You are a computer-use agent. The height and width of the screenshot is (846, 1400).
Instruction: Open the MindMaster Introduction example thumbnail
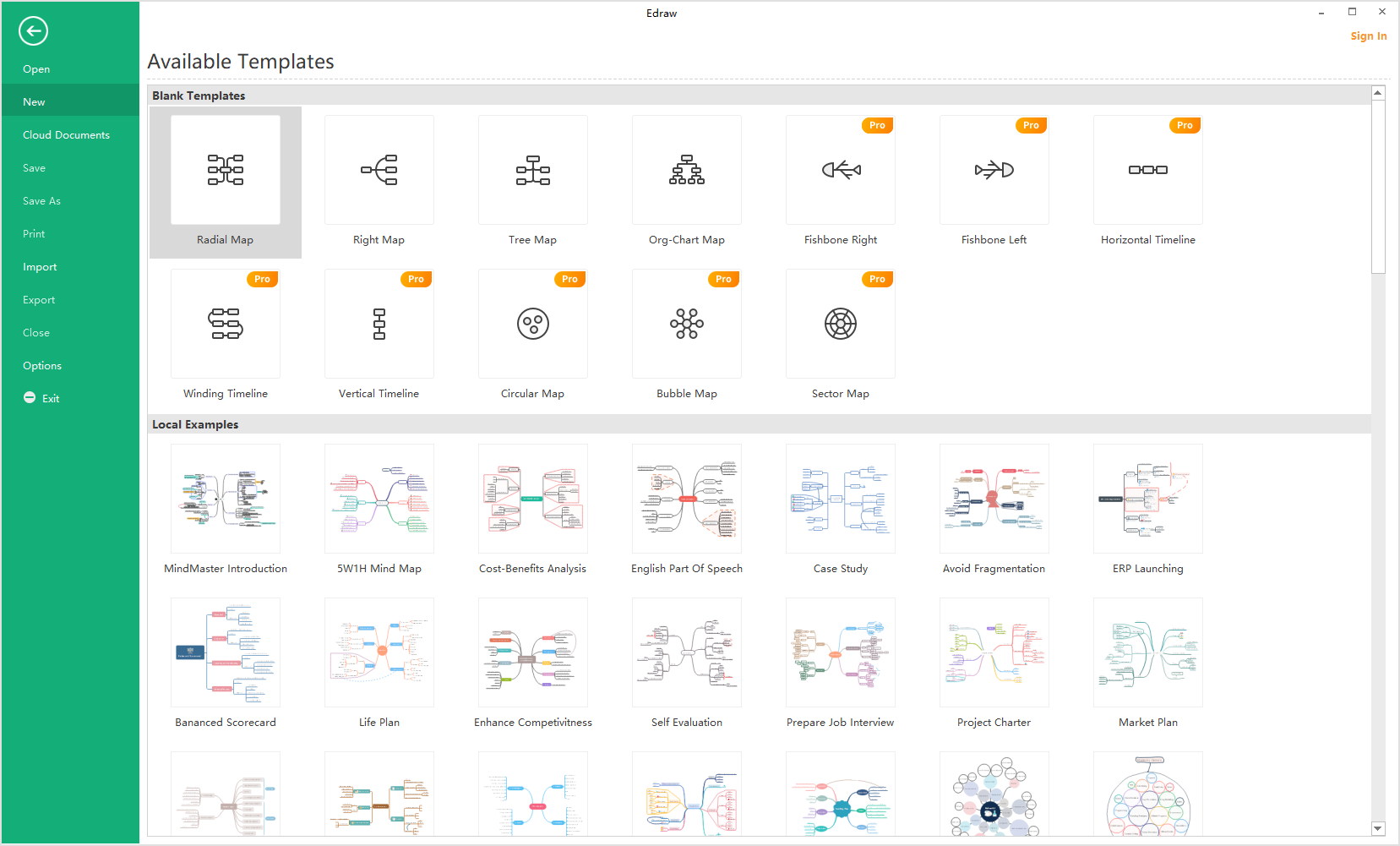click(226, 499)
